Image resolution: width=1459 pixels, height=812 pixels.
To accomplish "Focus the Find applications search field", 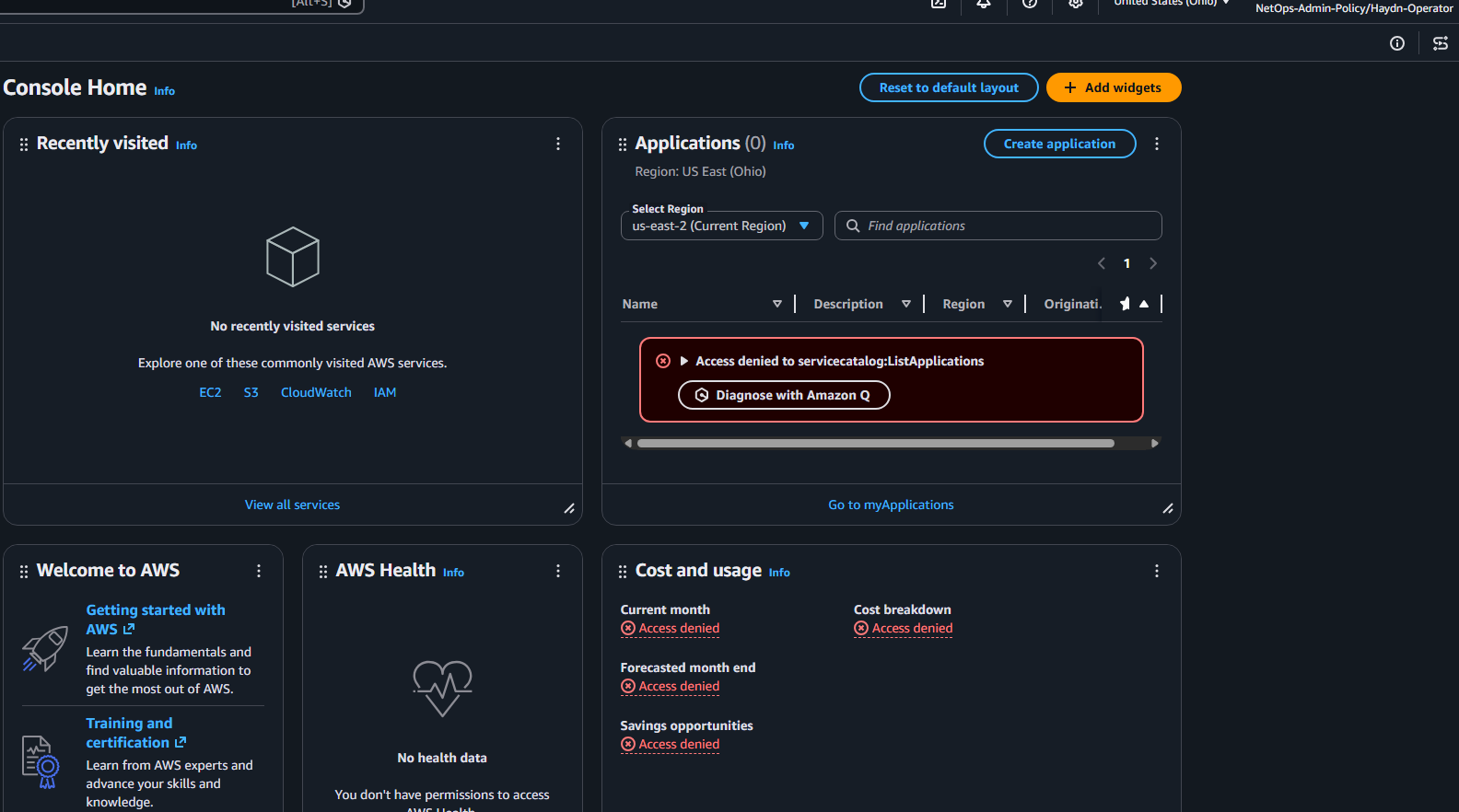I will click(x=998, y=226).
